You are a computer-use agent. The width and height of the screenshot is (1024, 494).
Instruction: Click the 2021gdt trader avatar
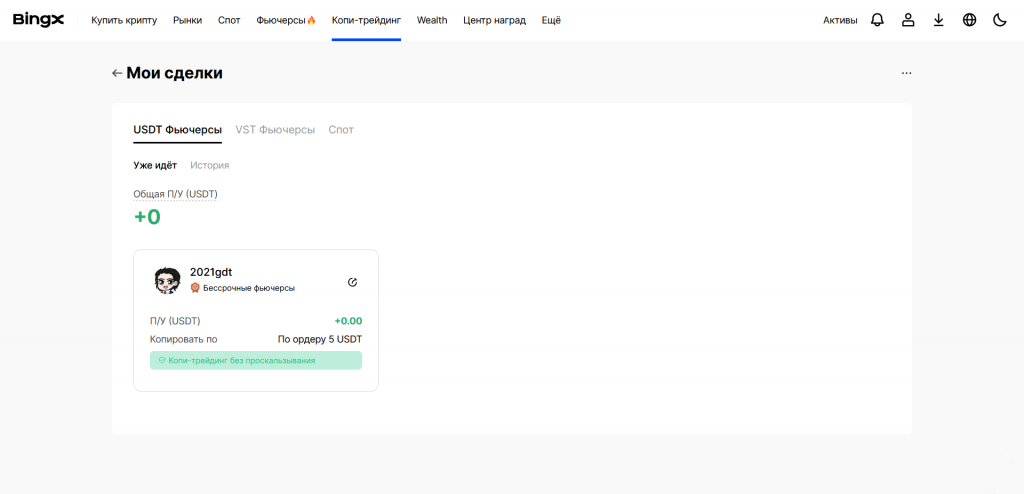point(167,281)
